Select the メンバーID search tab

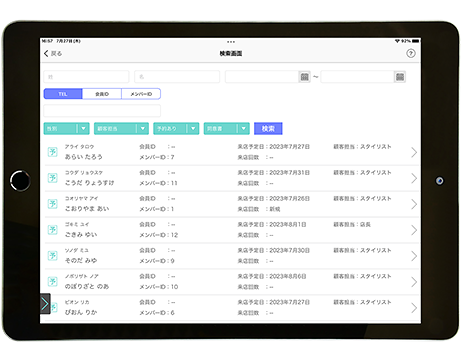(141, 94)
